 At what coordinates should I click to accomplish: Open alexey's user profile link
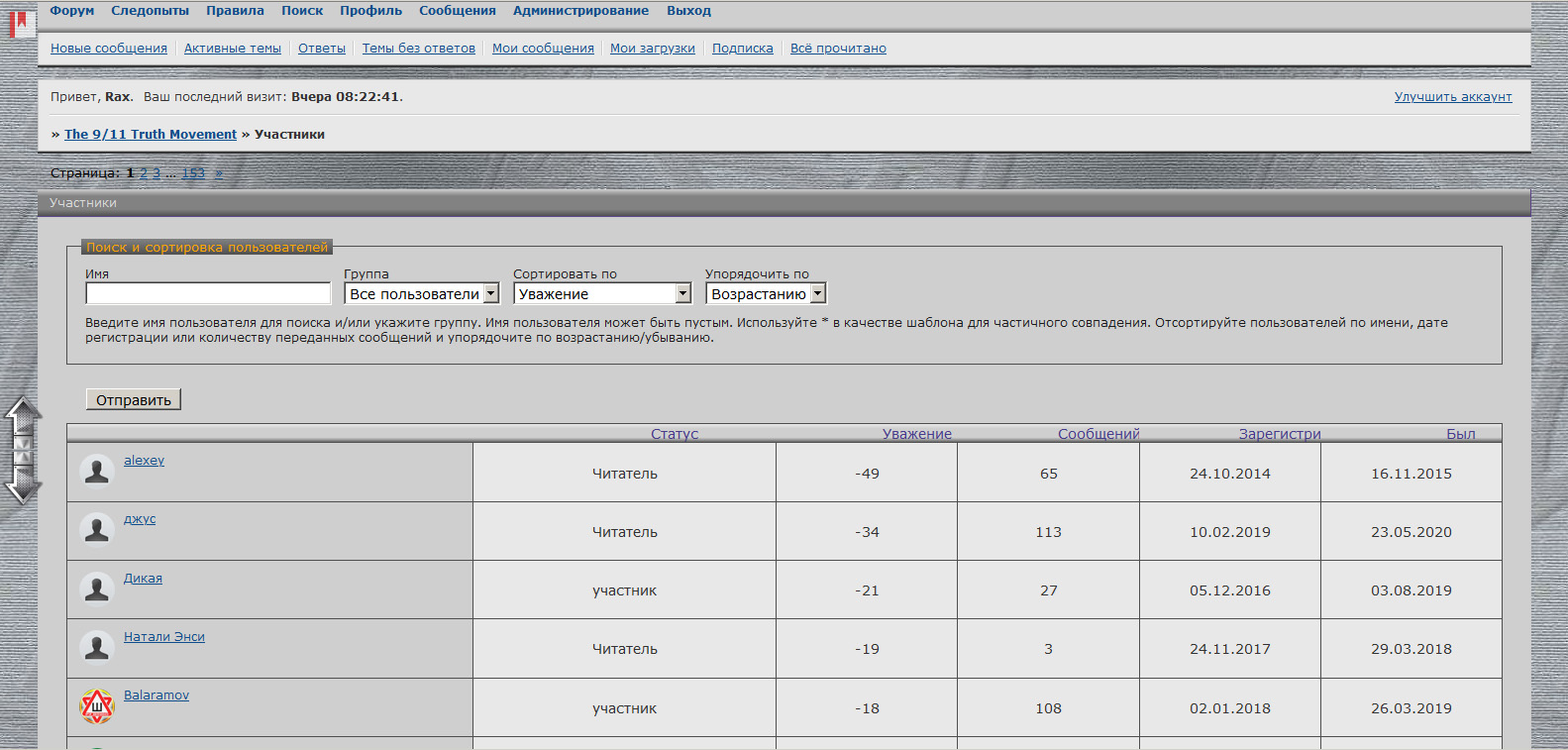tap(145, 461)
